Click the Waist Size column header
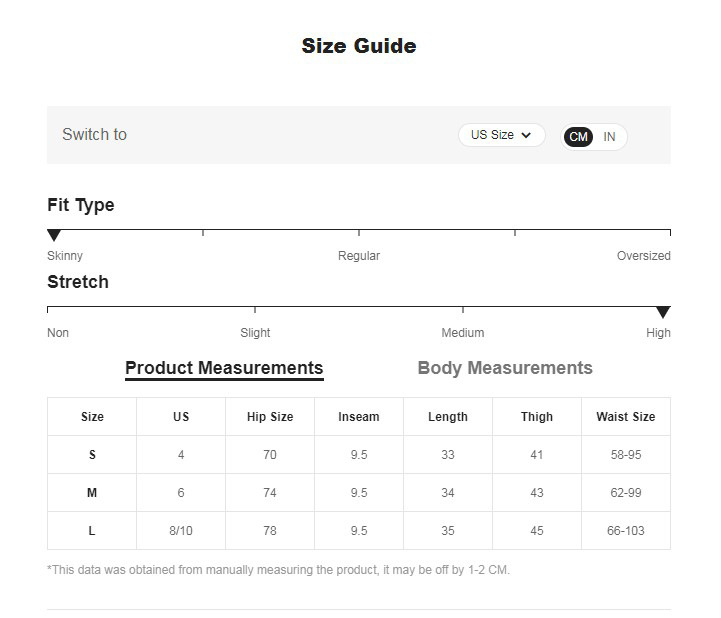 click(x=625, y=417)
